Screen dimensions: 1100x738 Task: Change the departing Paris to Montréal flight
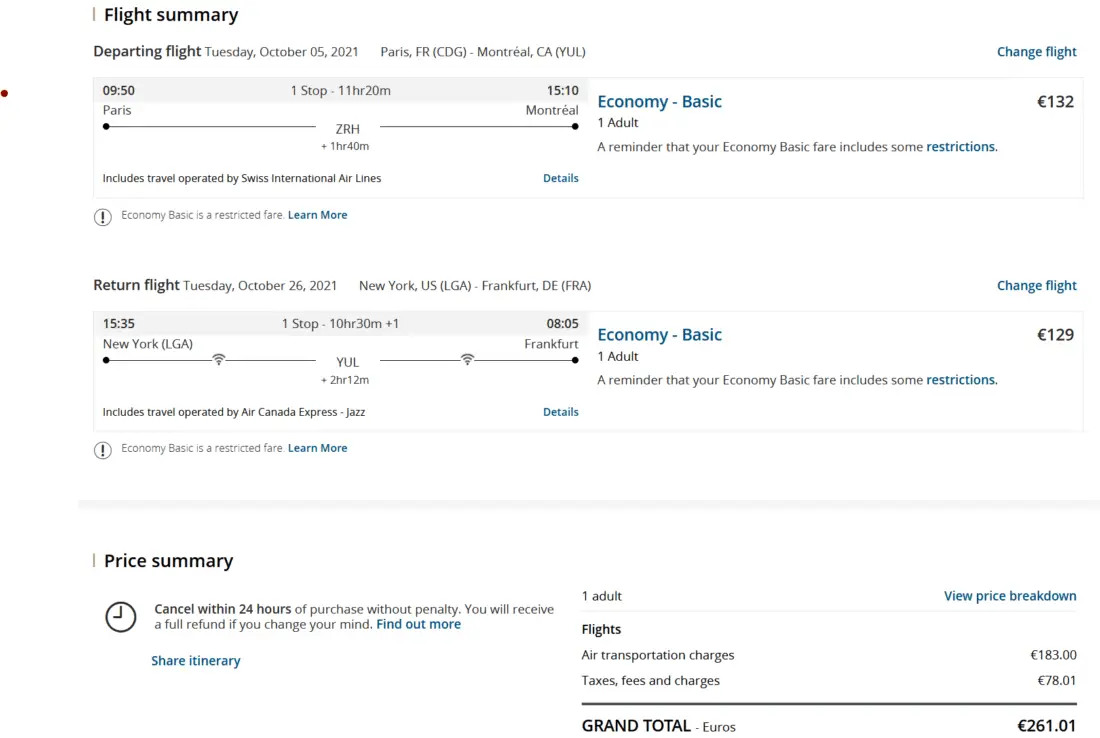tap(1036, 52)
